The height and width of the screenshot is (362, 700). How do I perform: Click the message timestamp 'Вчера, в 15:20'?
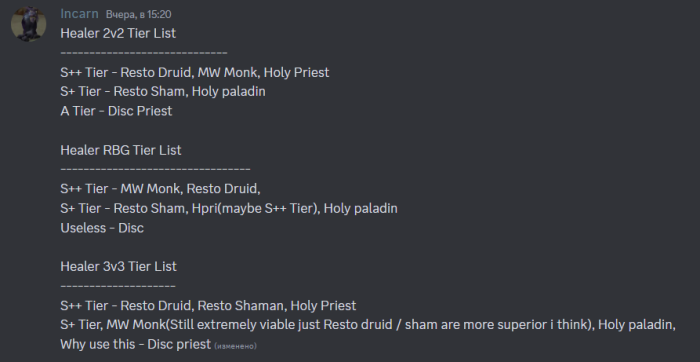(x=138, y=15)
